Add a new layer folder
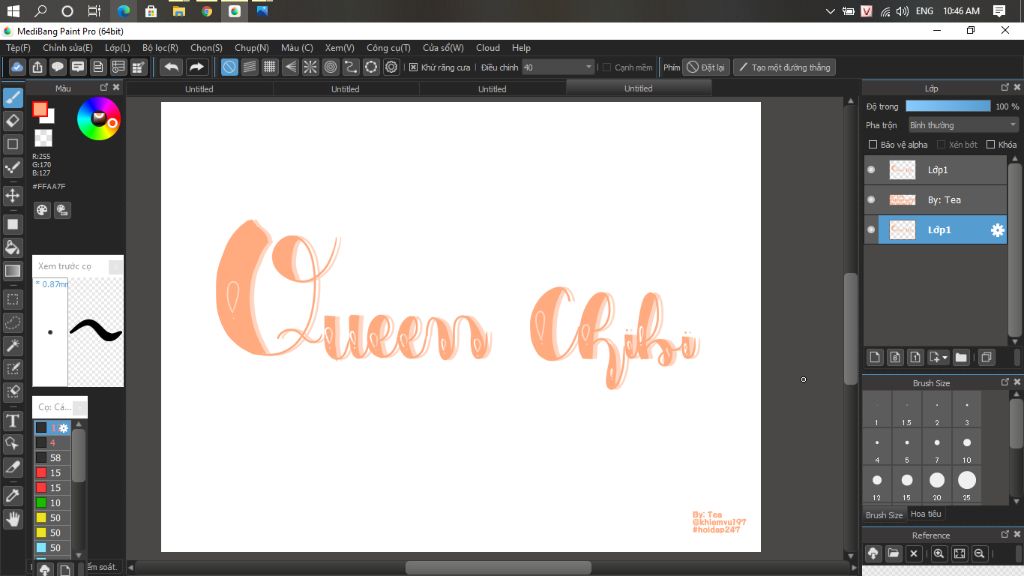 pyautogui.click(x=961, y=357)
